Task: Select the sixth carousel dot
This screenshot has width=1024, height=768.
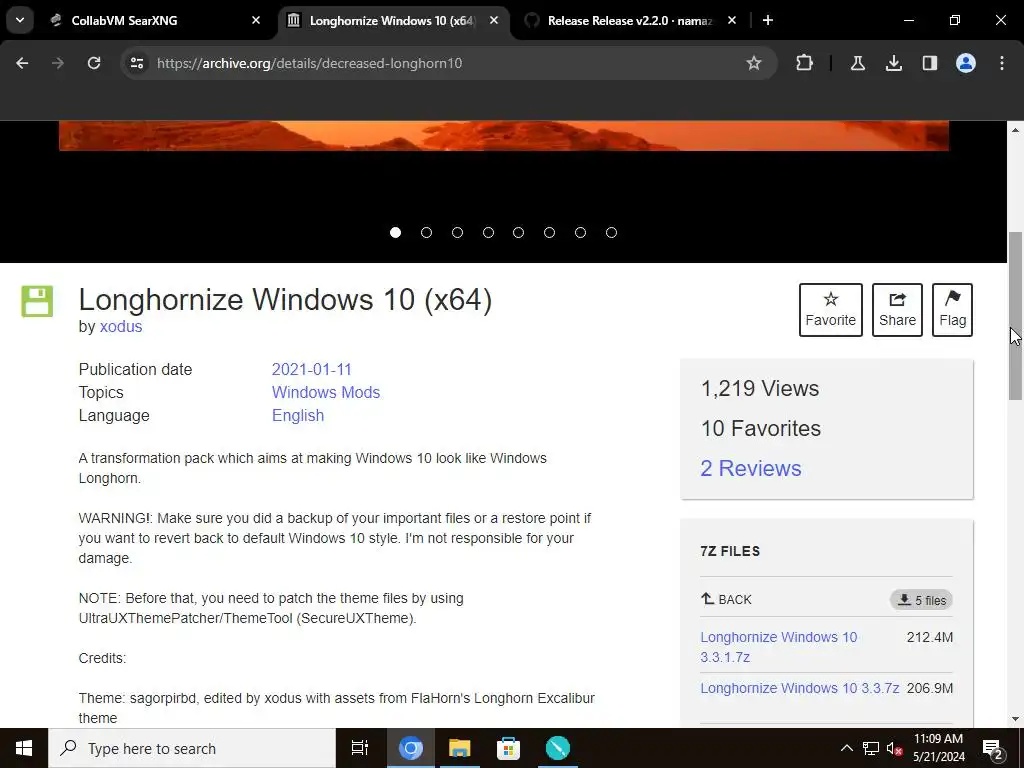Action: [549, 232]
